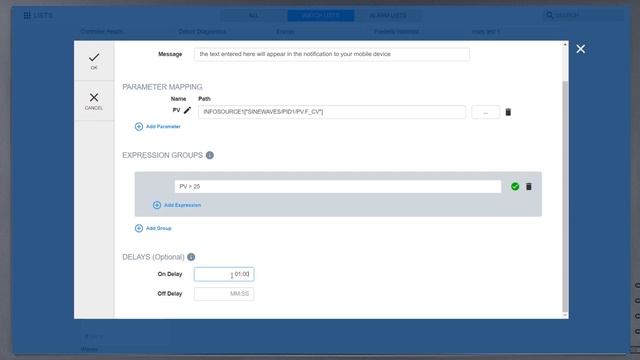Open the Lists grid icon in background

pyautogui.click(x=27, y=16)
